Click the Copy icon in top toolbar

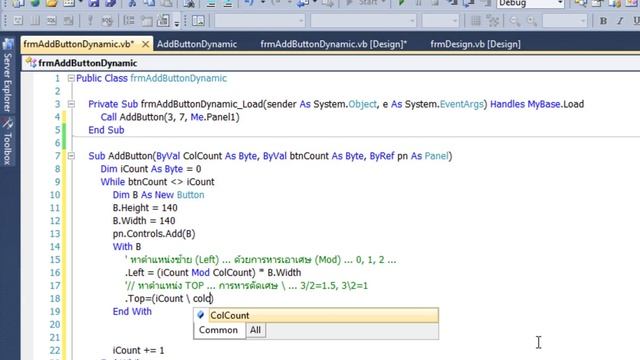[x=149, y=3]
